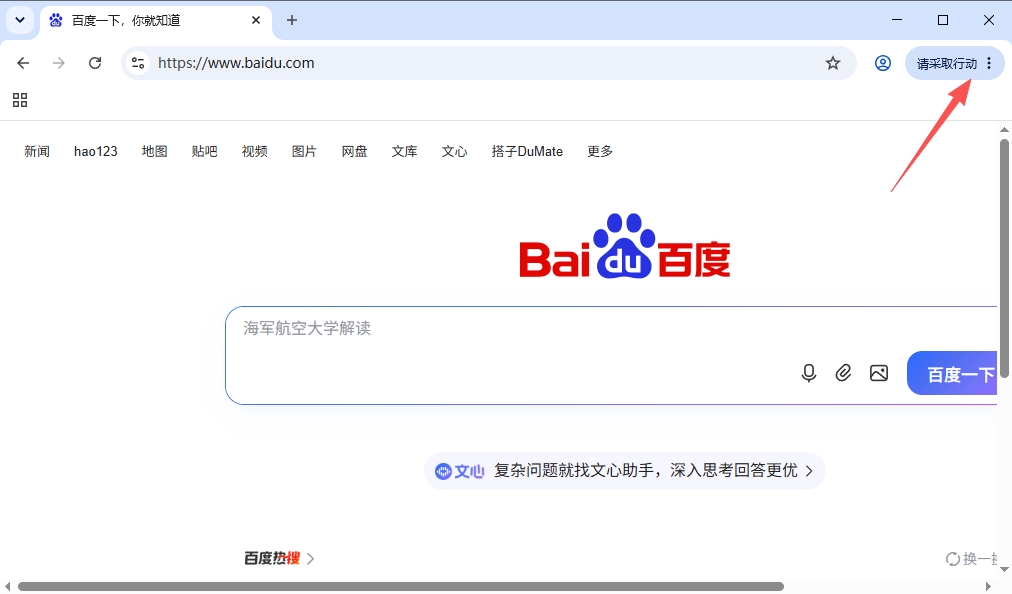
Task: Click the voice search microphone icon
Action: [x=809, y=373]
